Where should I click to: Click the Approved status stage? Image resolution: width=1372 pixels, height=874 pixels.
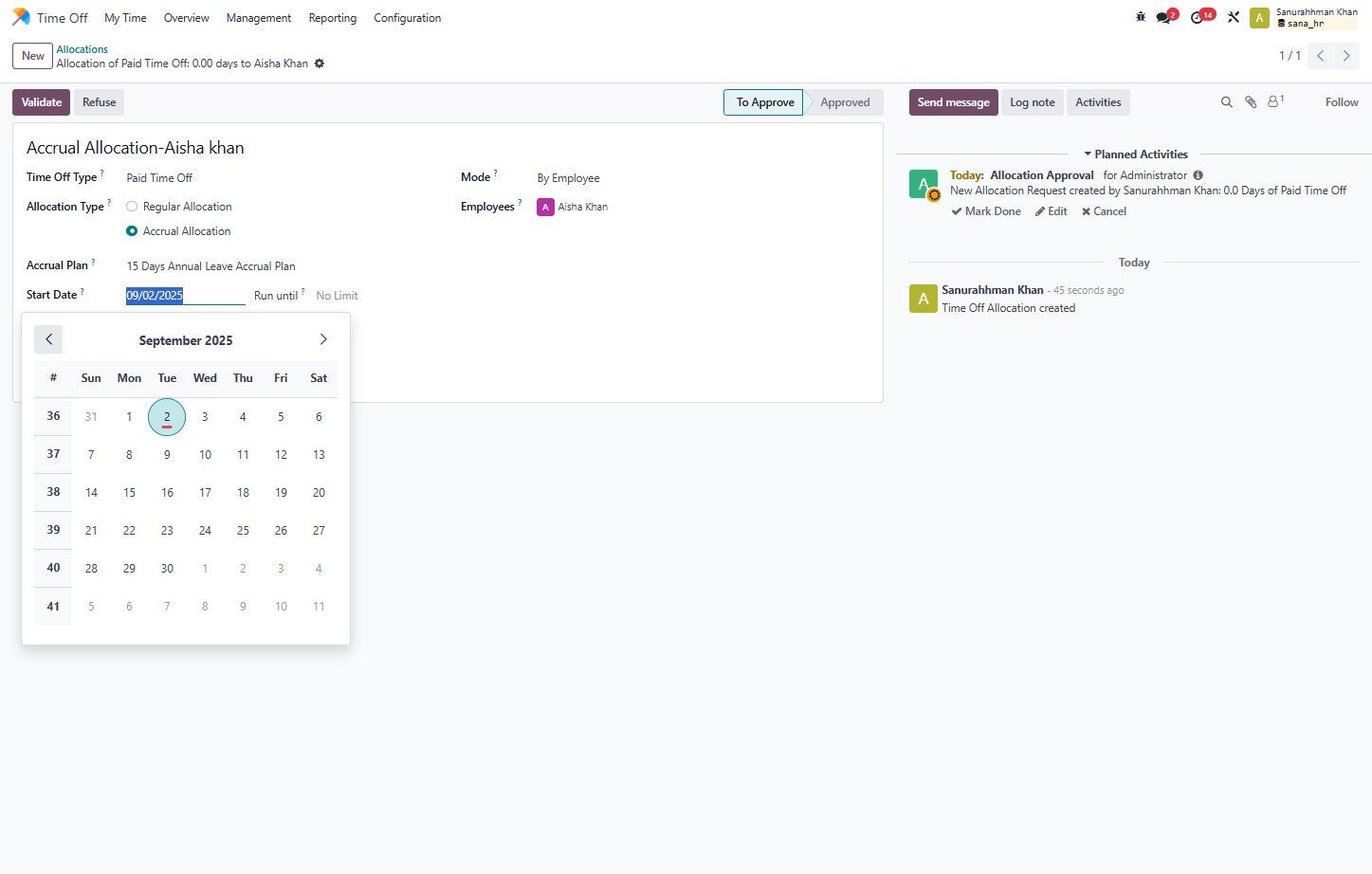(845, 102)
